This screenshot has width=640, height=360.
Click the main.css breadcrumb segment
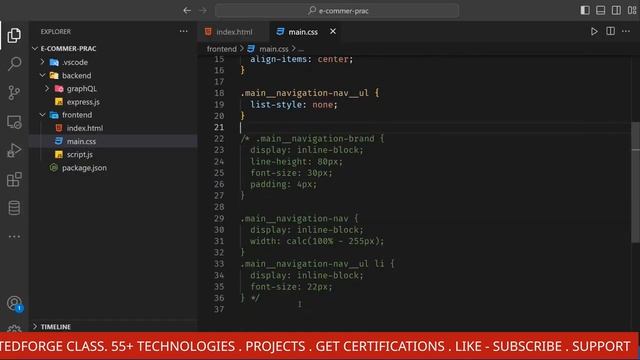pyautogui.click(x=273, y=49)
